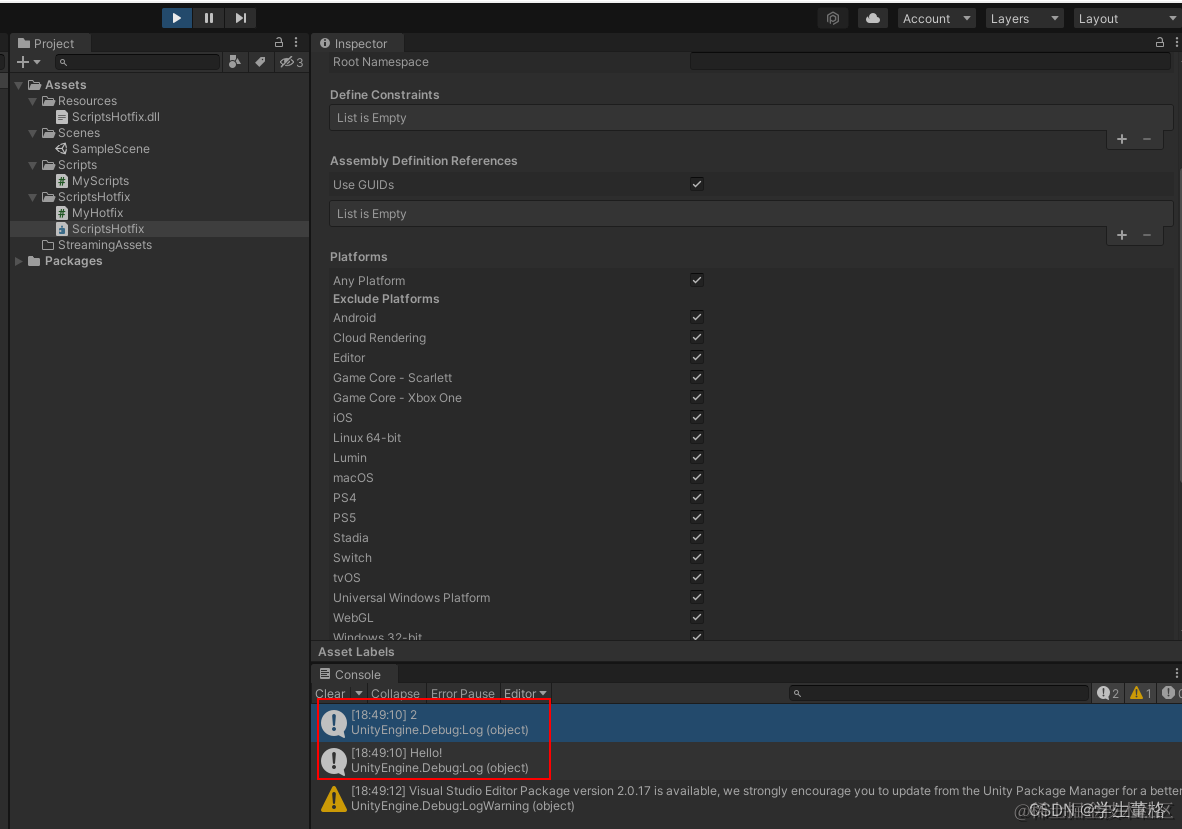Viewport: 1182px width, 829px height.
Task: Toggle the PS5 platform checkbox
Action: tap(697, 518)
